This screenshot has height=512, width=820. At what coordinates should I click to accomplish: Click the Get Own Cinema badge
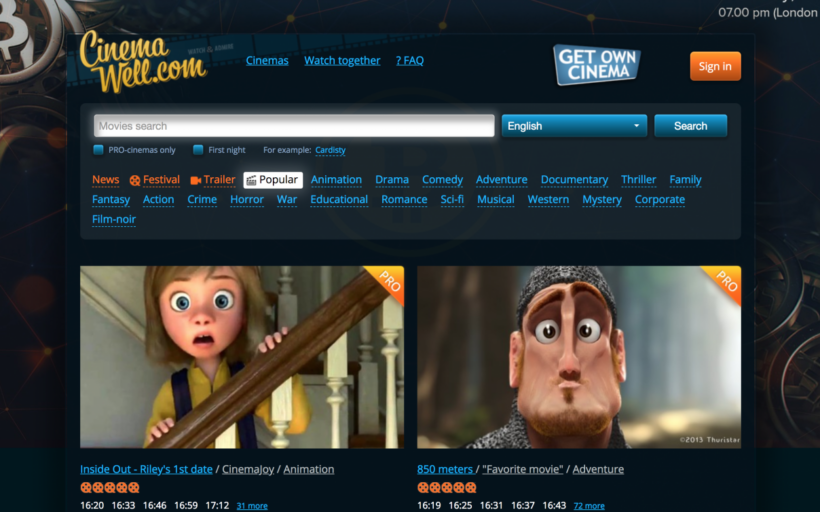597,65
